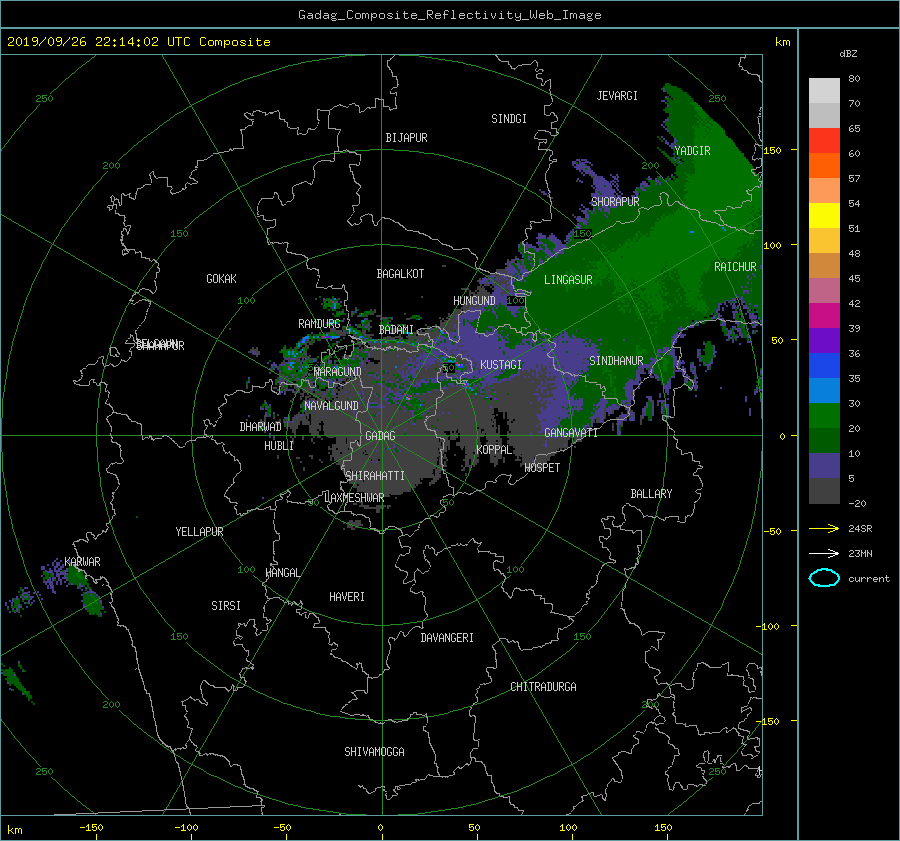
Task: Click the yellow 24SR arrow legend icon
Action: click(824, 528)
